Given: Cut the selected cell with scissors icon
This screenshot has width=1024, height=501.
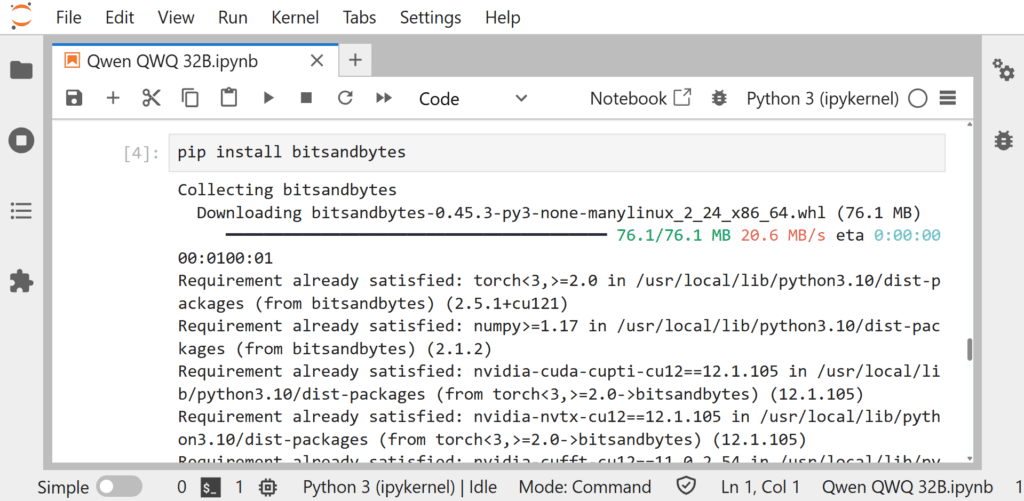Looking at the screenshot, I should 151,98.
